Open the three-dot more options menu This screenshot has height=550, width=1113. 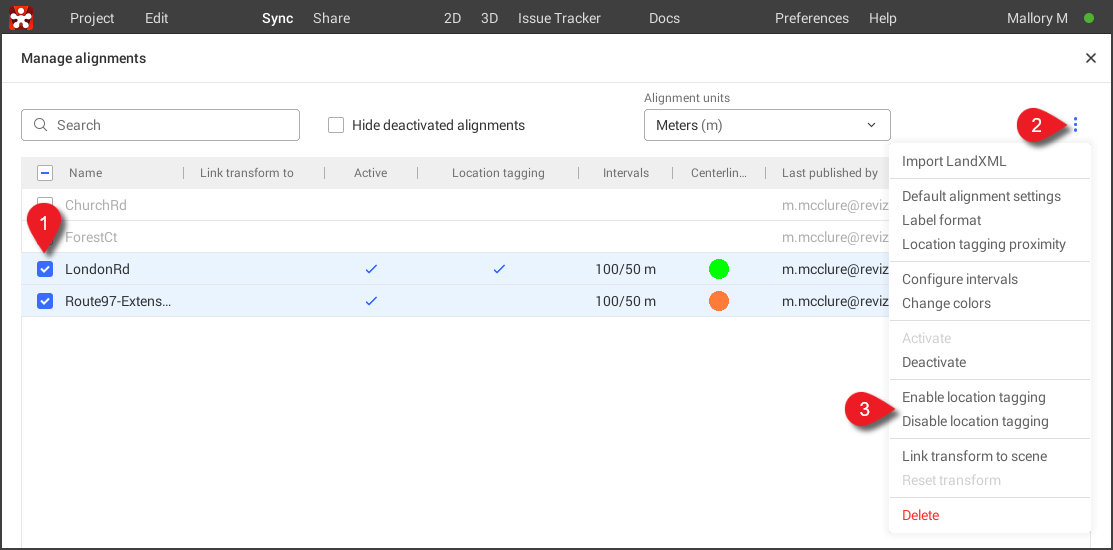(1075, 125)
